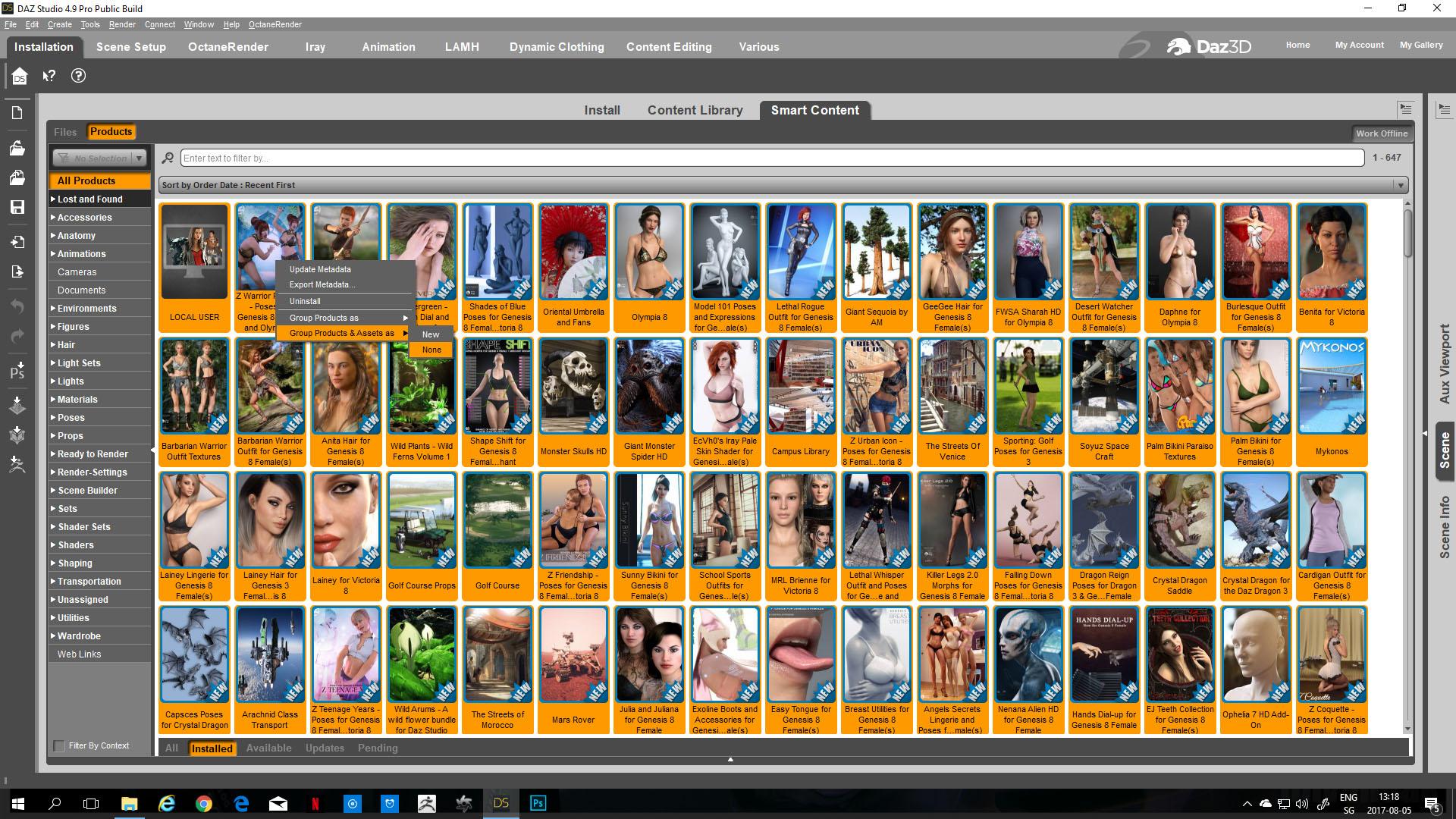The height and width of the screenshot is (819, 1456).
Task: Expand the Environments category
Action: [x=53, y=309]
